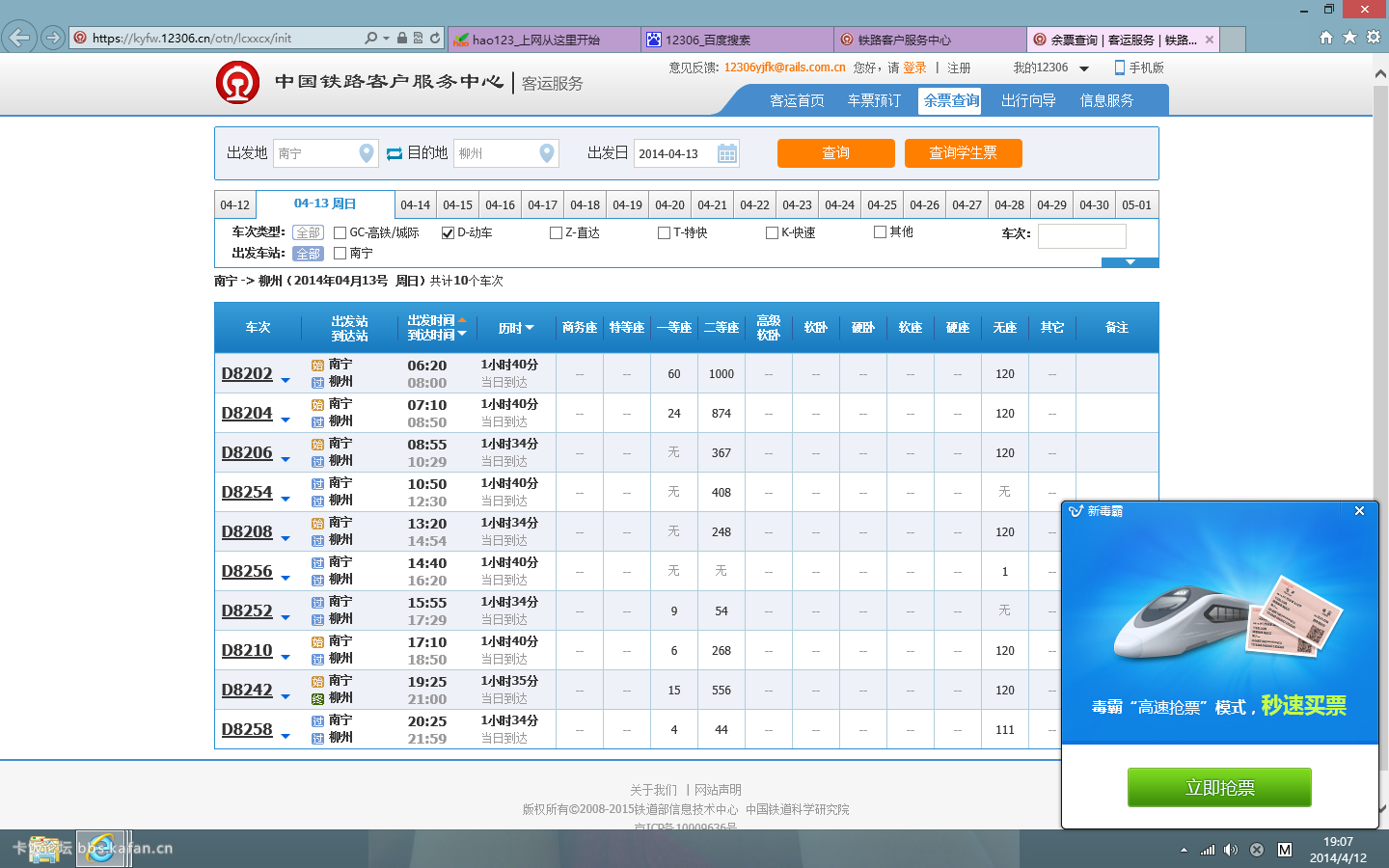Click the 12306 railway logo
Screen dimensions: 1389x868
coord(237,82)
